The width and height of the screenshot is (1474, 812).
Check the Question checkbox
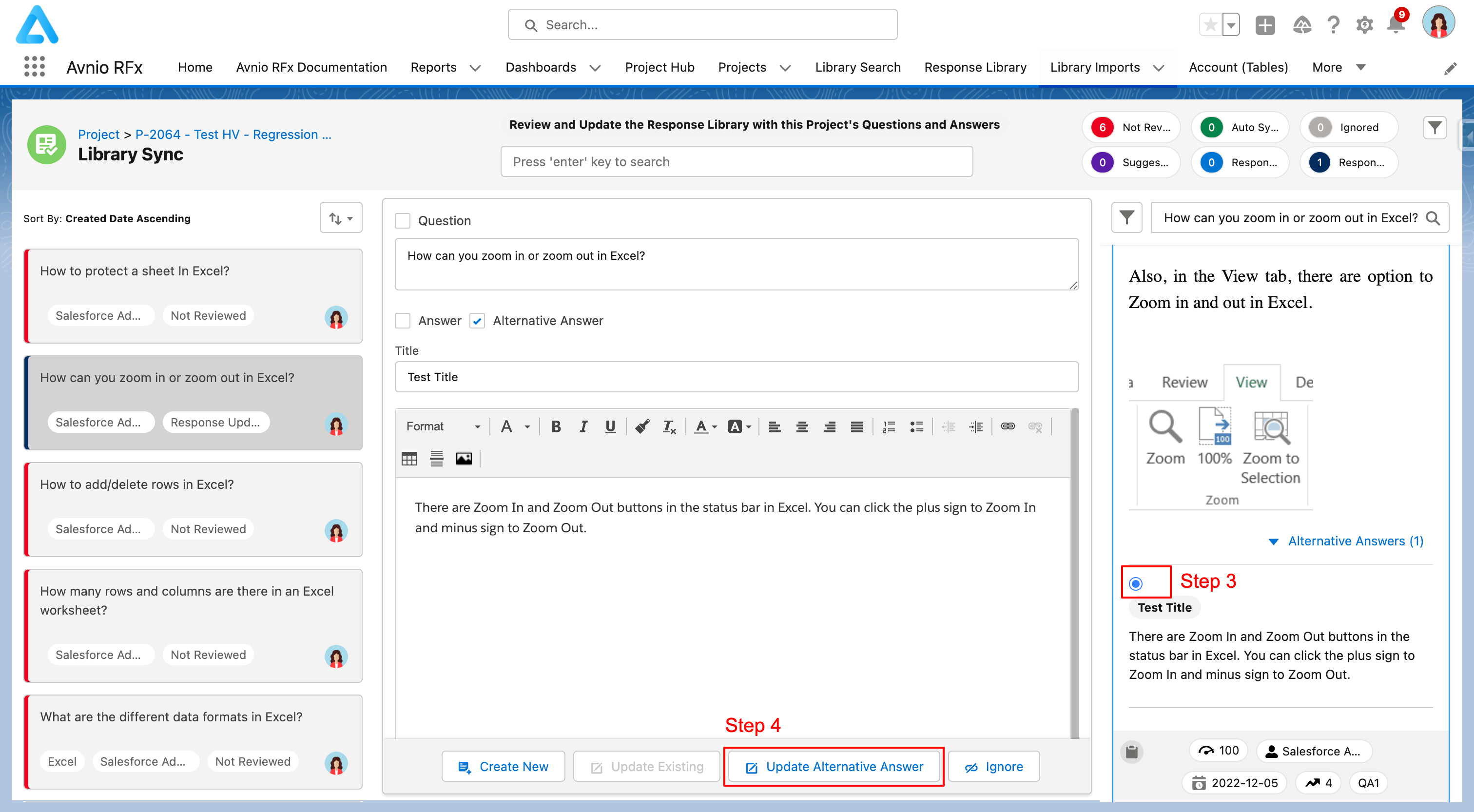pos(403,220)
